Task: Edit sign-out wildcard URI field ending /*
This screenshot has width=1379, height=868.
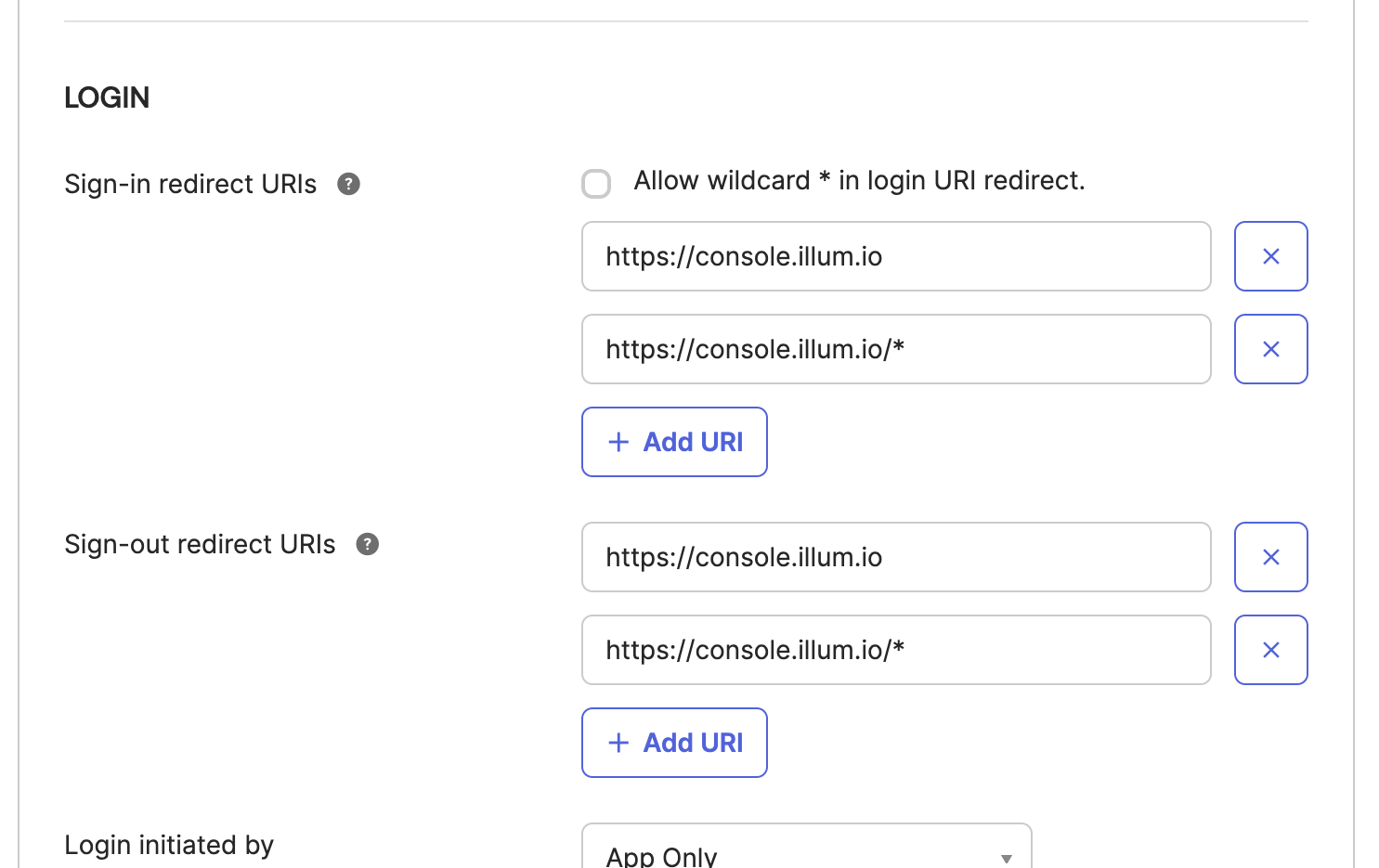Action: tap(896, 650)
